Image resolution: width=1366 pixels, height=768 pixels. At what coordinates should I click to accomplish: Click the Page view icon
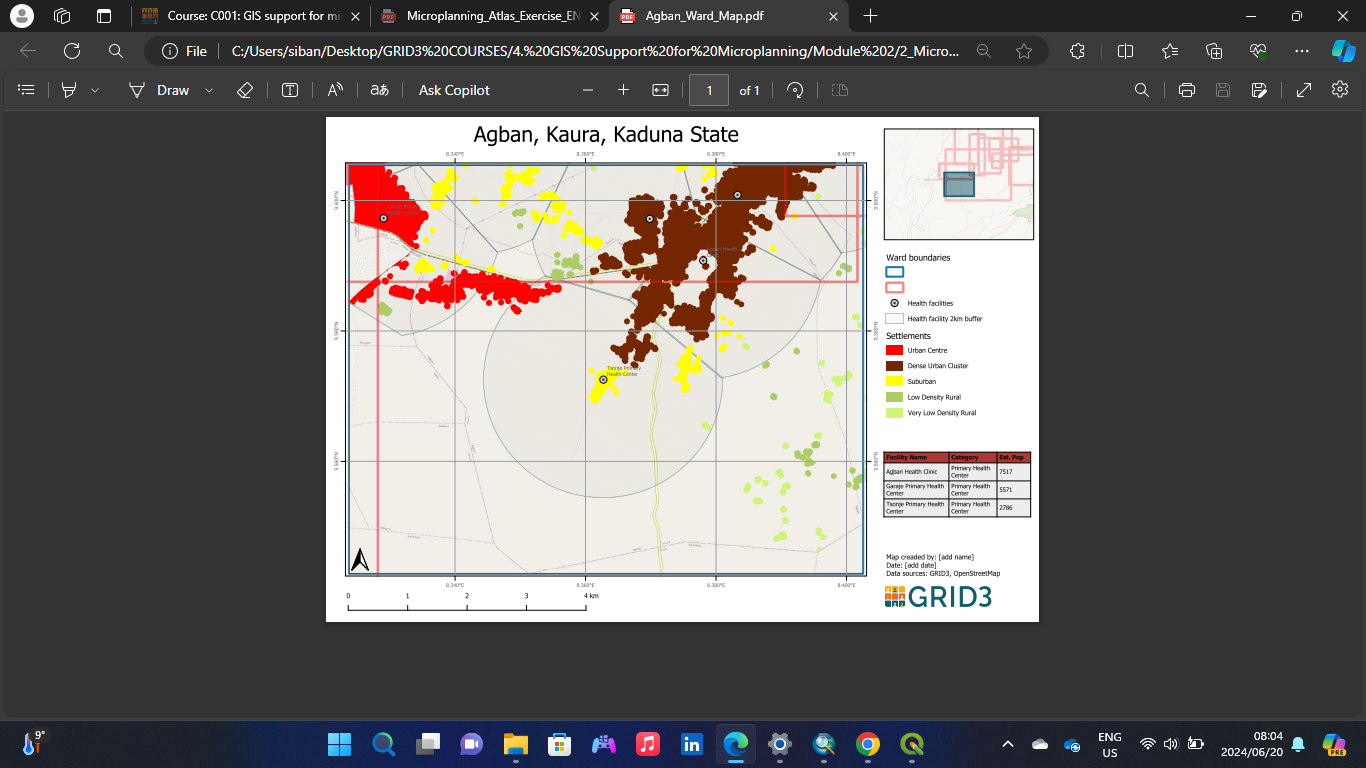click(840, 90)
